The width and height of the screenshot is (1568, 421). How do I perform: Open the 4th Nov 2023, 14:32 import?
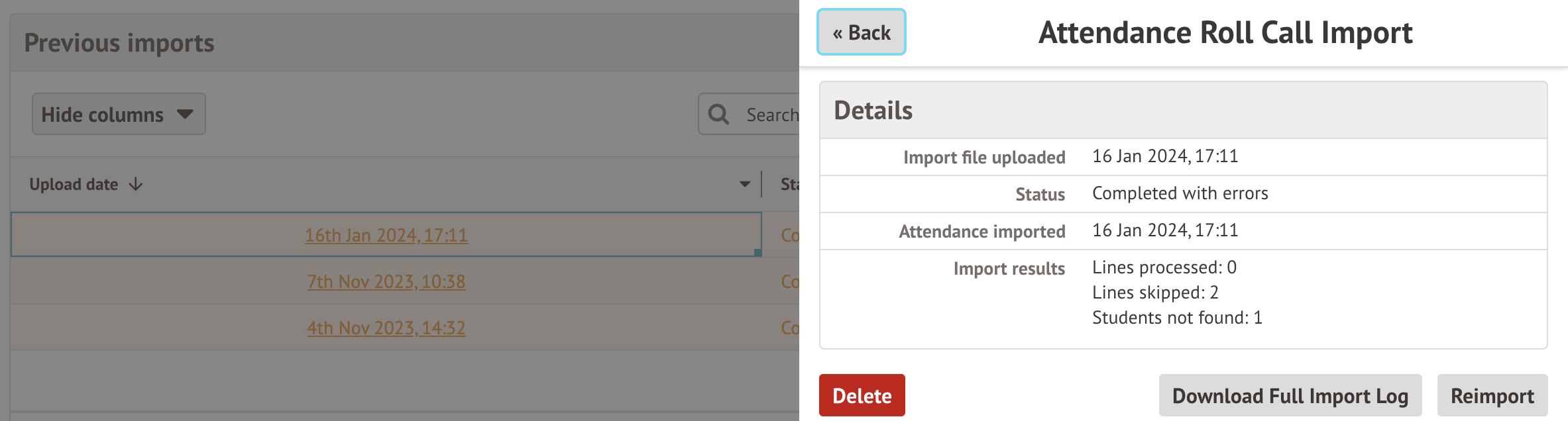tap(386, 328)
